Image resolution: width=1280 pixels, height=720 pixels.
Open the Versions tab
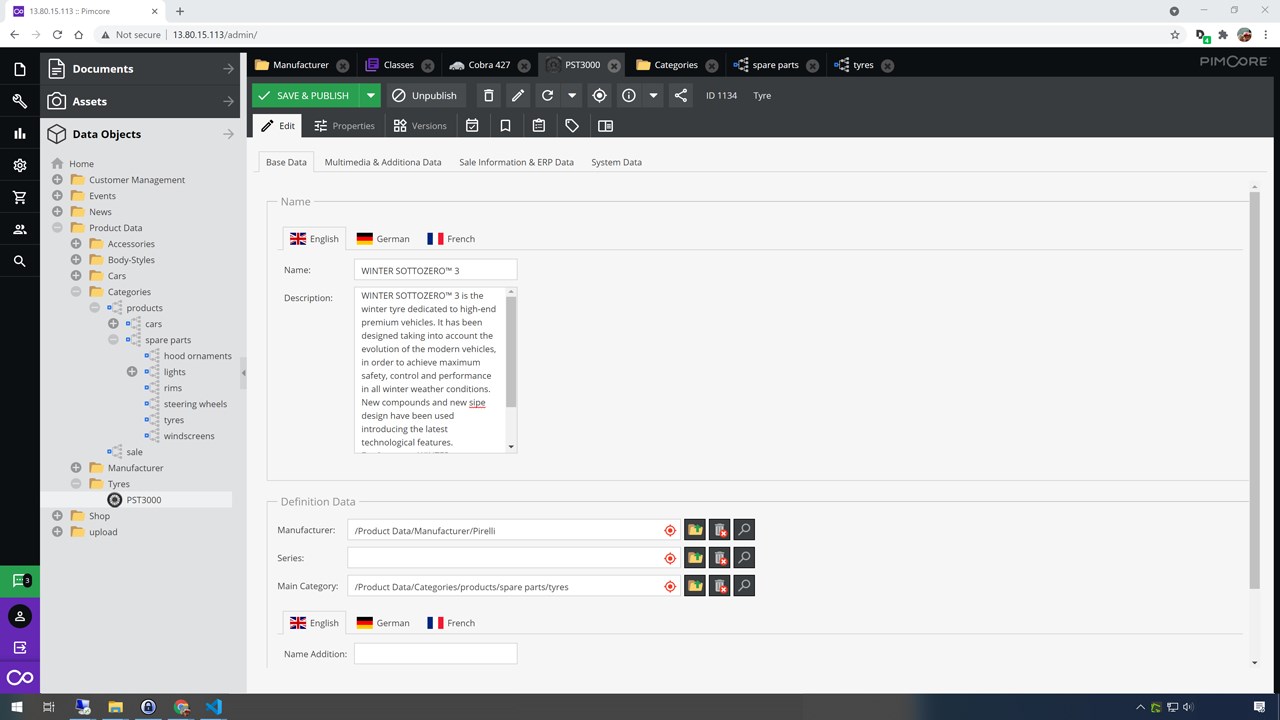420,126
